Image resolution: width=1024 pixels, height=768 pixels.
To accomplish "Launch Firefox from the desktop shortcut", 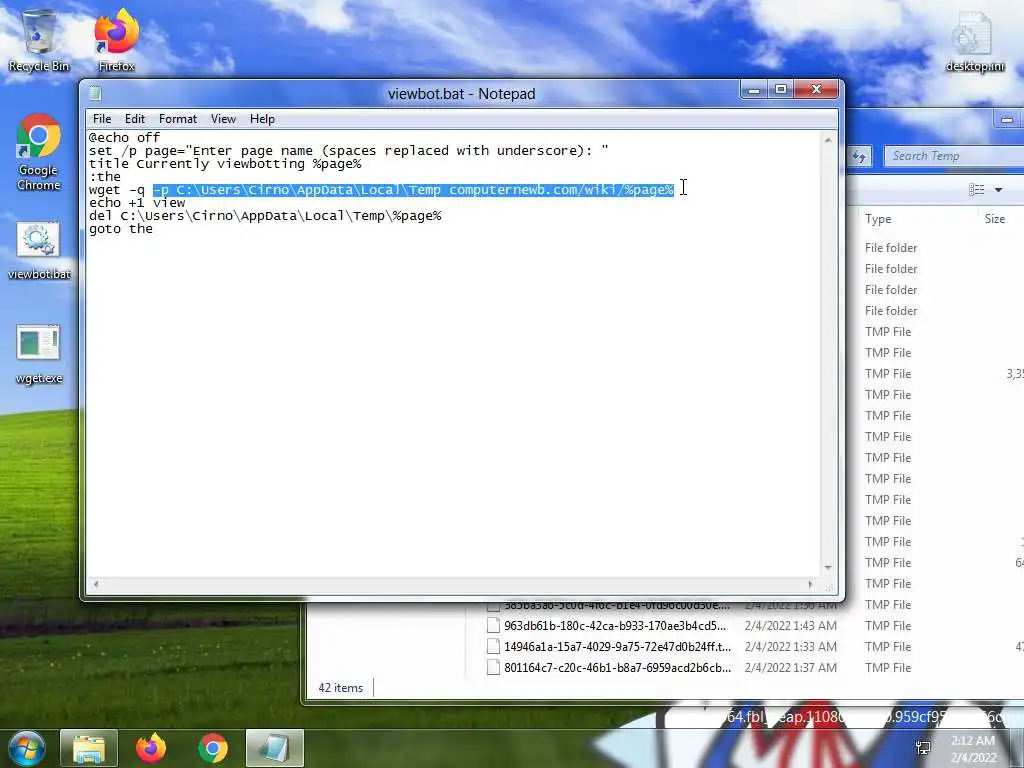I will coord(116,39).
